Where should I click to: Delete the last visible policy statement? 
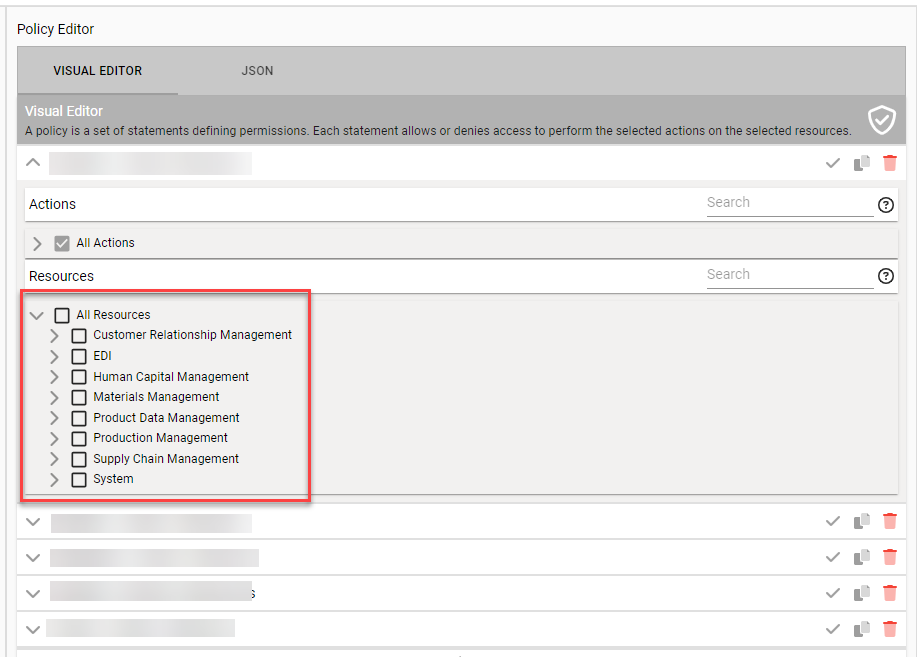click(889, 629)
